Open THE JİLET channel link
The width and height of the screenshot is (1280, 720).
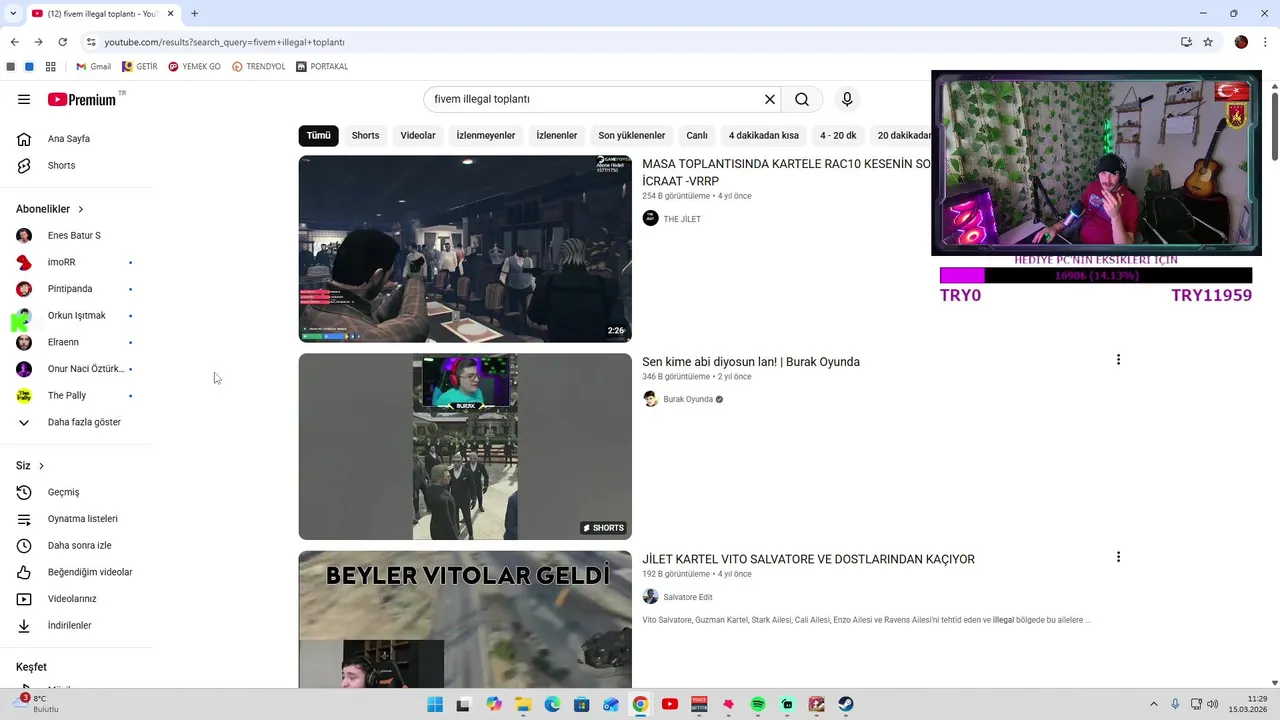(682, 219)
